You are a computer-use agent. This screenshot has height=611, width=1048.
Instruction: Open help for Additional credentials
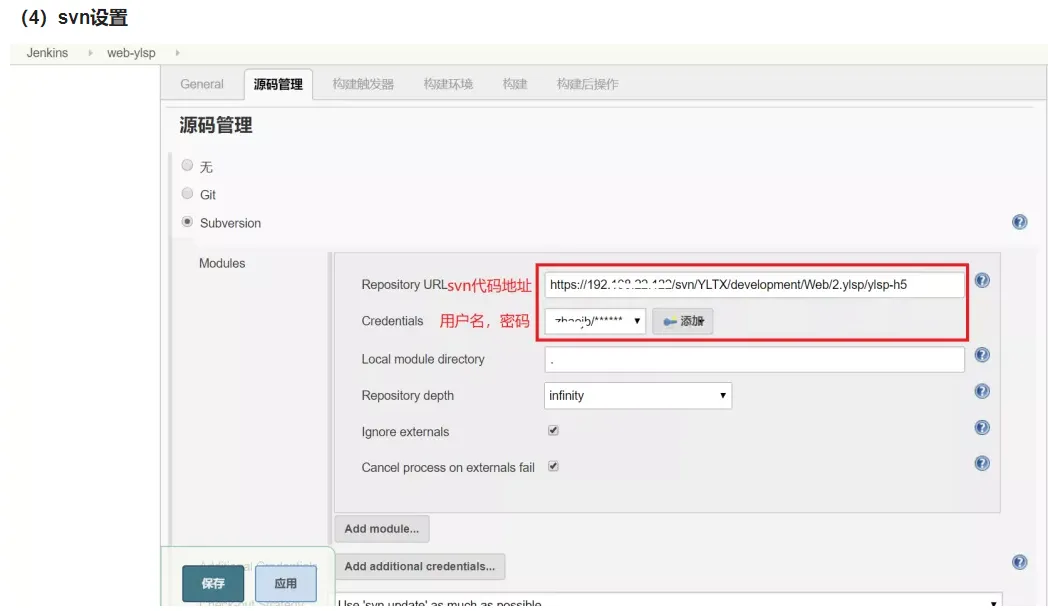(x=1019, y=562)
